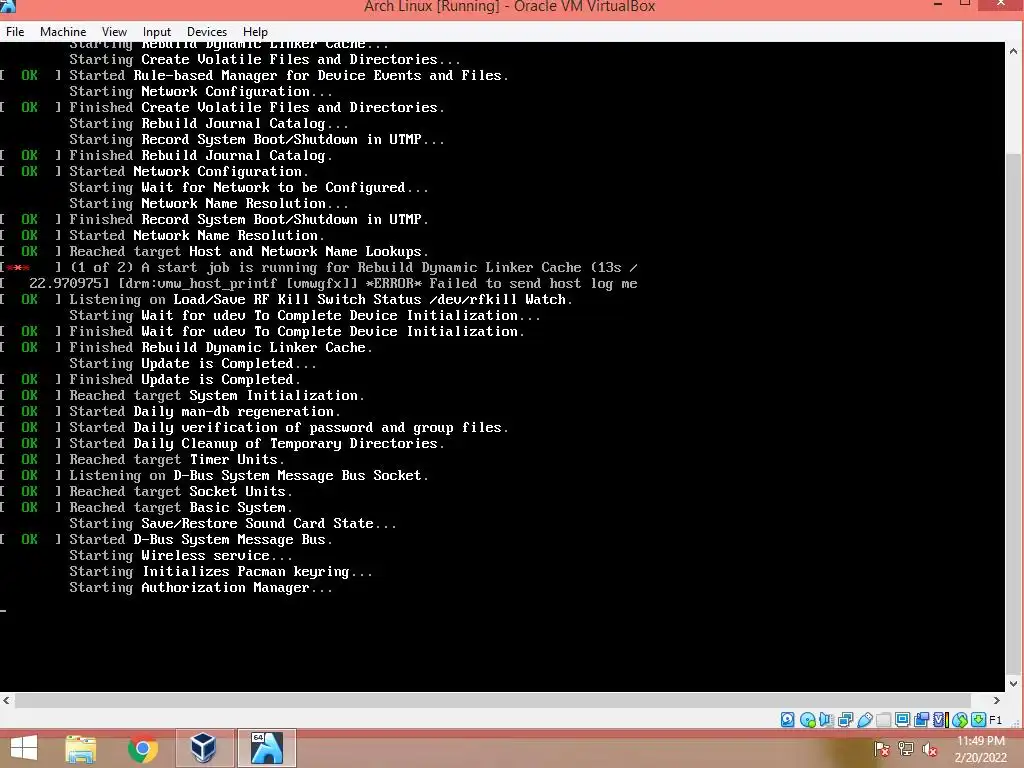Click the F1 host key label

coord(995,720)
